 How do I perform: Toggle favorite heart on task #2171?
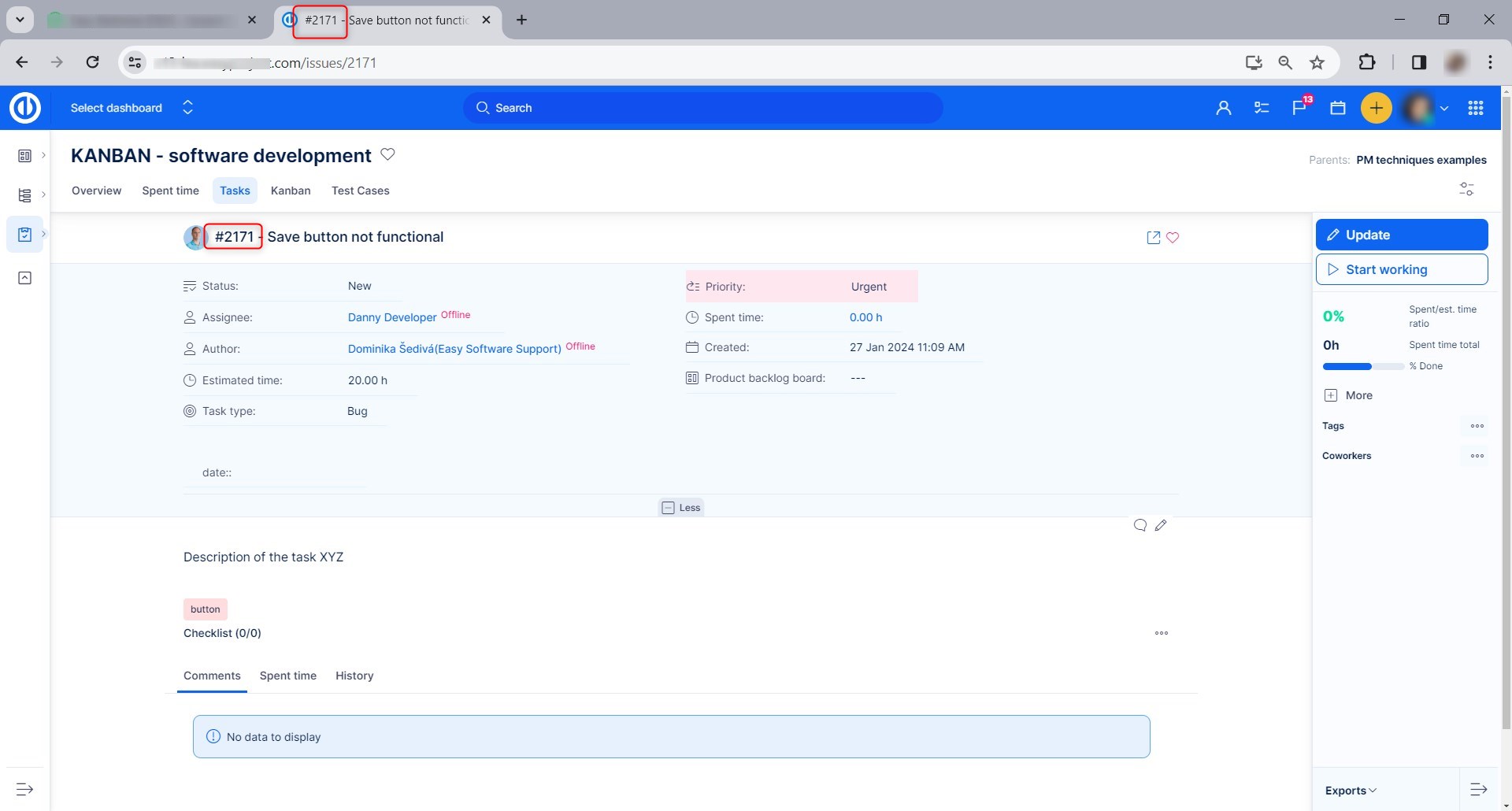1173,238
